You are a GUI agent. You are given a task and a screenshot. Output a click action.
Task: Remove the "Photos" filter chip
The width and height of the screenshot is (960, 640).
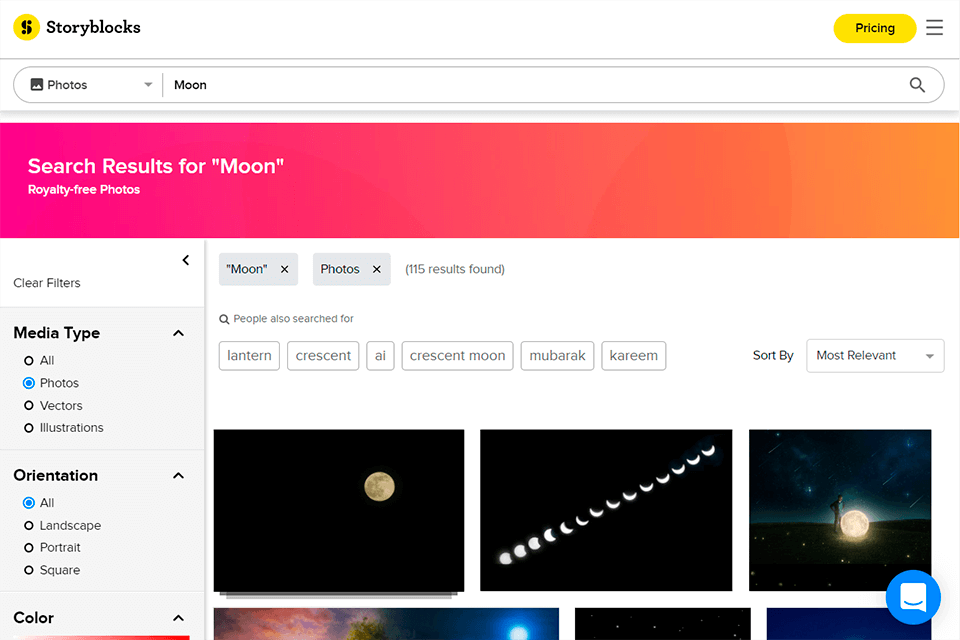pyautogui.click(x=377, y=269)
